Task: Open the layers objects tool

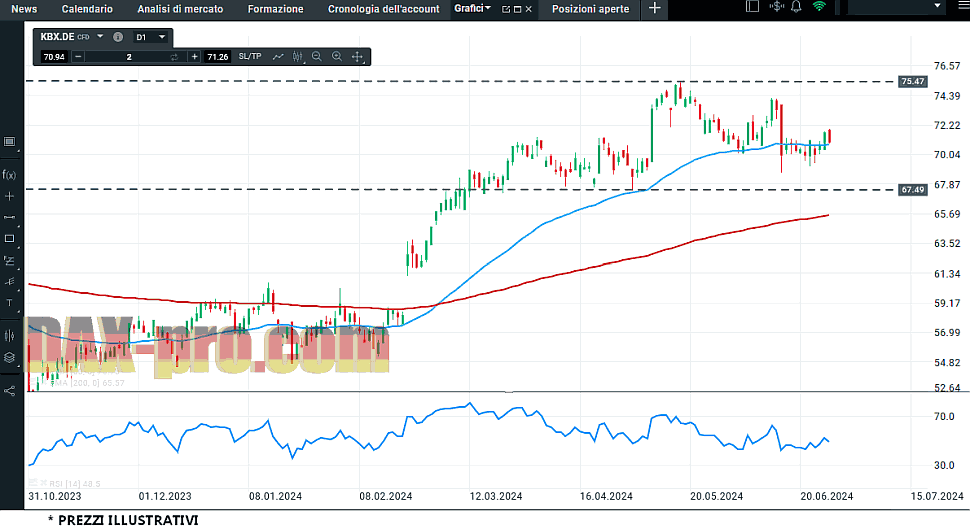Action: (9, 357)
